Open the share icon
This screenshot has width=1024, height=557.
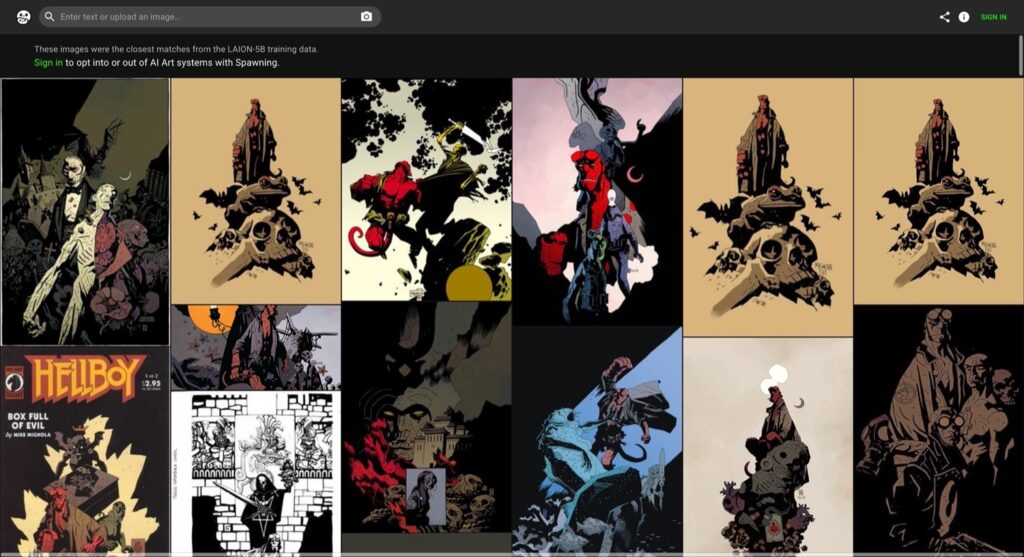point(944,17)
